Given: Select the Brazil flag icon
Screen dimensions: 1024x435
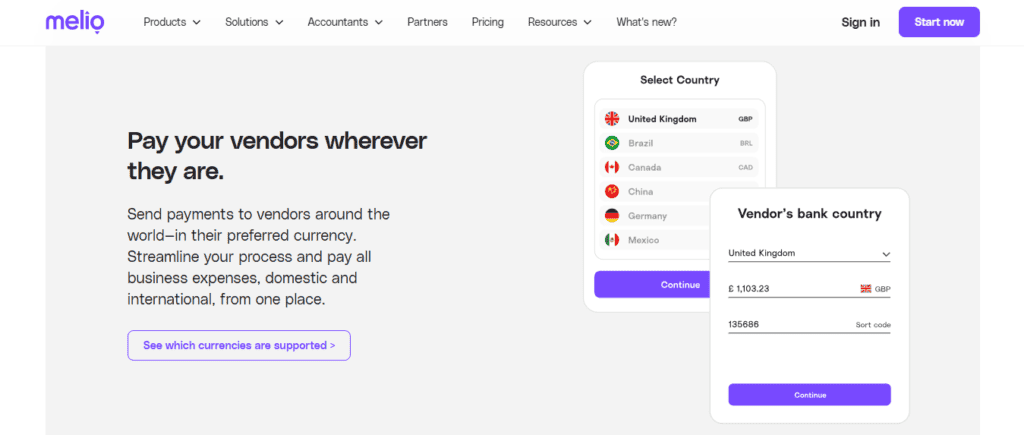Looking at the screenshot, I should pyautogui.click(x=612, y=143).
